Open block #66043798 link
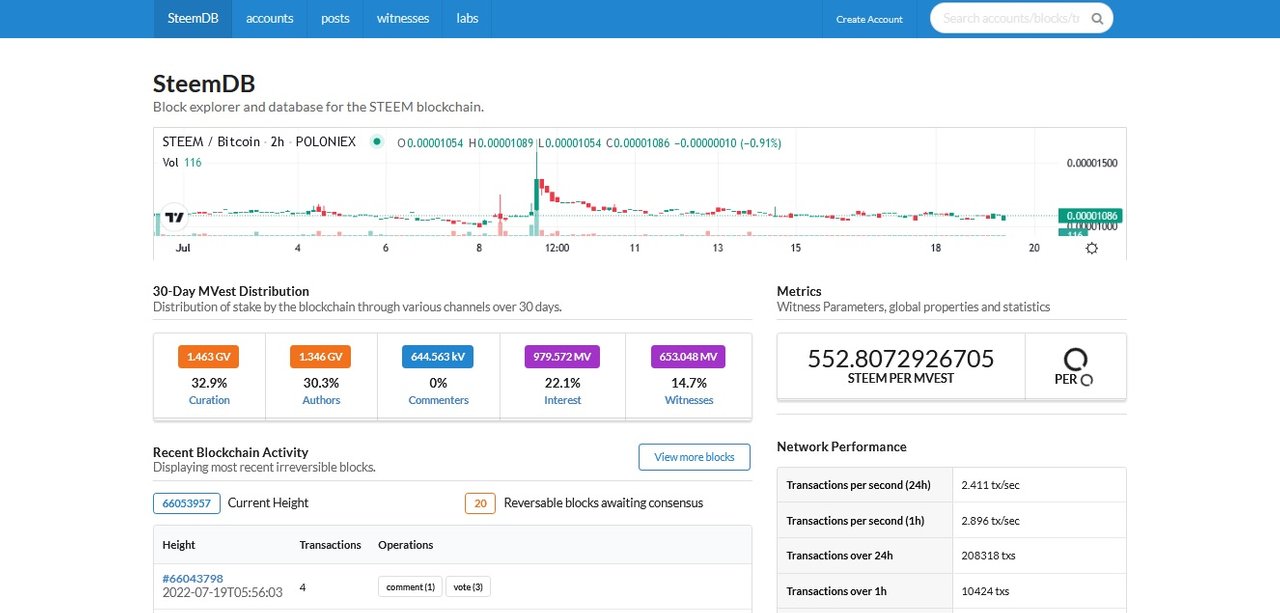 point(192,578)
